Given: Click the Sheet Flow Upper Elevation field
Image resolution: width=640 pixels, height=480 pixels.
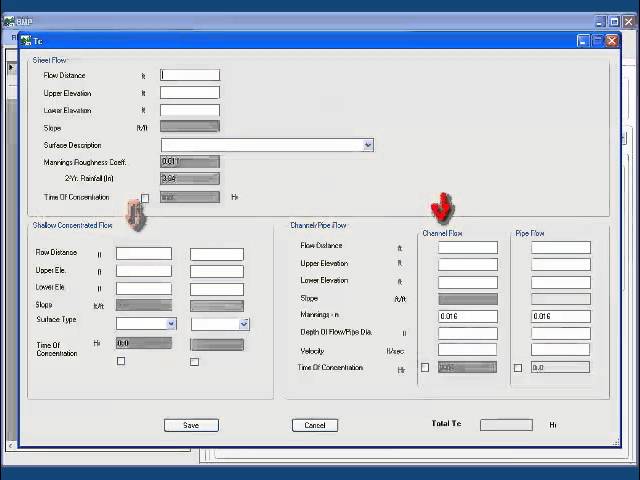Looking at the screenshot, I should pyautogui.click(x=190, y=93).
